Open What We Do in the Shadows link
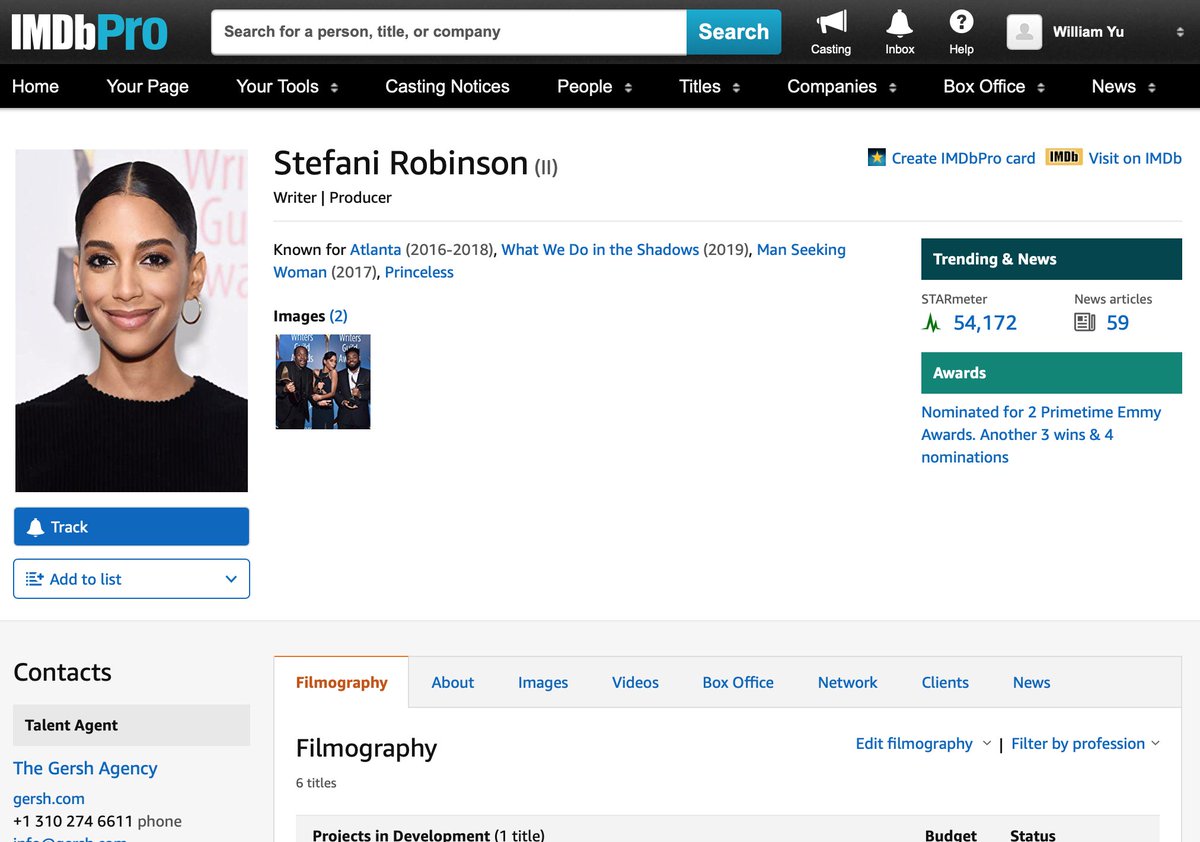The width and height of the screenshot is (1200, 842). tap(600, 249)
